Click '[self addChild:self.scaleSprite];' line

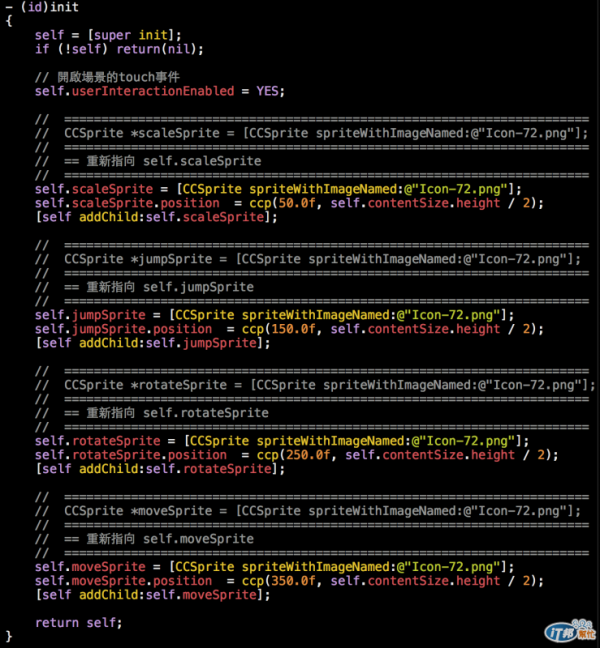click(x=156, y=217)
